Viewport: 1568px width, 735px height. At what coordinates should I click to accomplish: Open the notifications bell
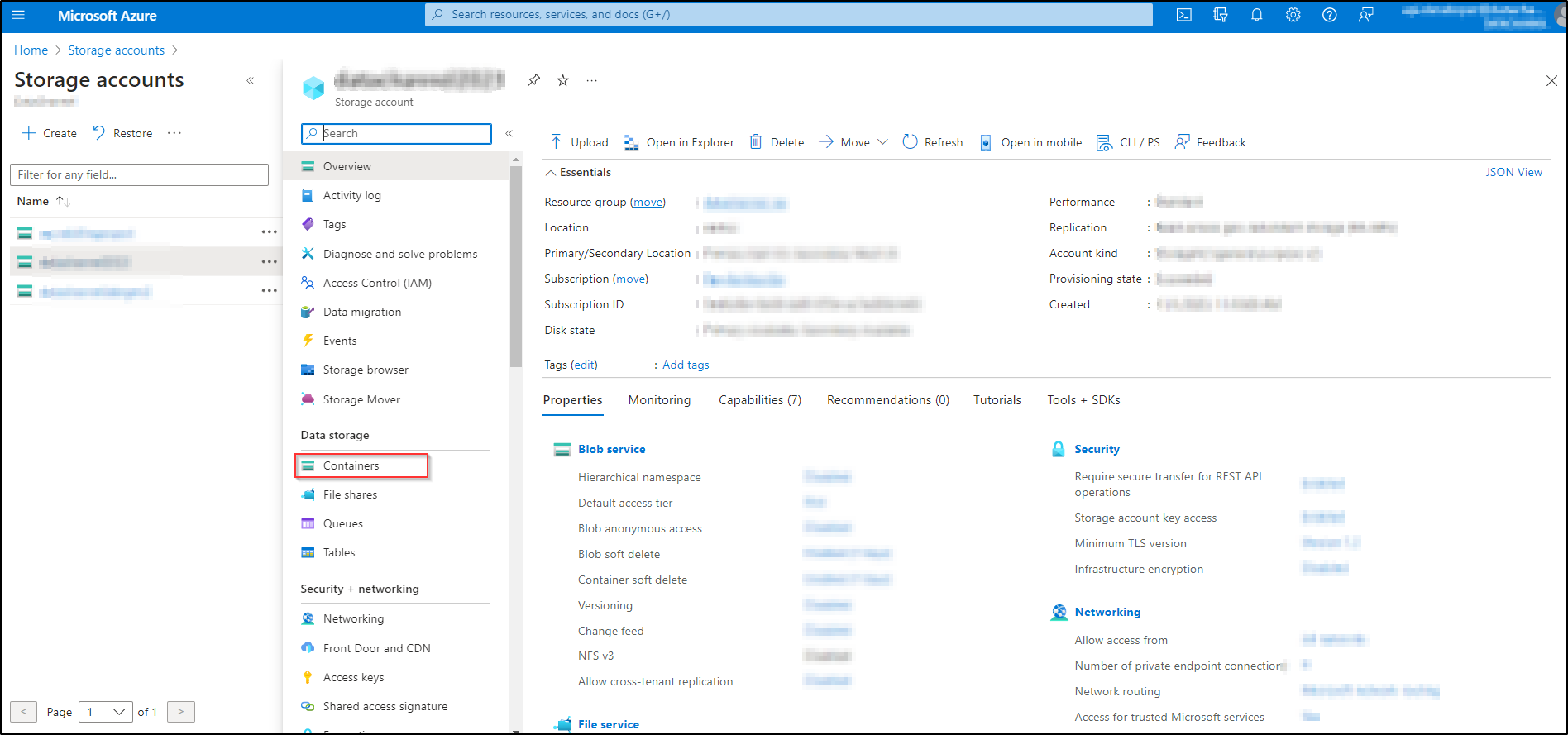pyautogui.click(x=1257, y=15)
